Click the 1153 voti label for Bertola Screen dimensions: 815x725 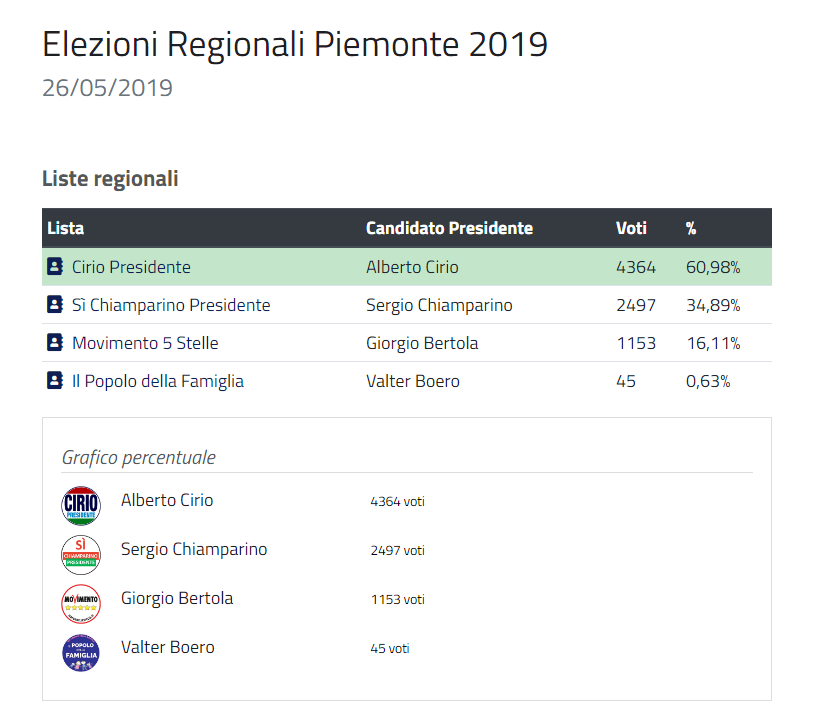(x=398, y=600)
